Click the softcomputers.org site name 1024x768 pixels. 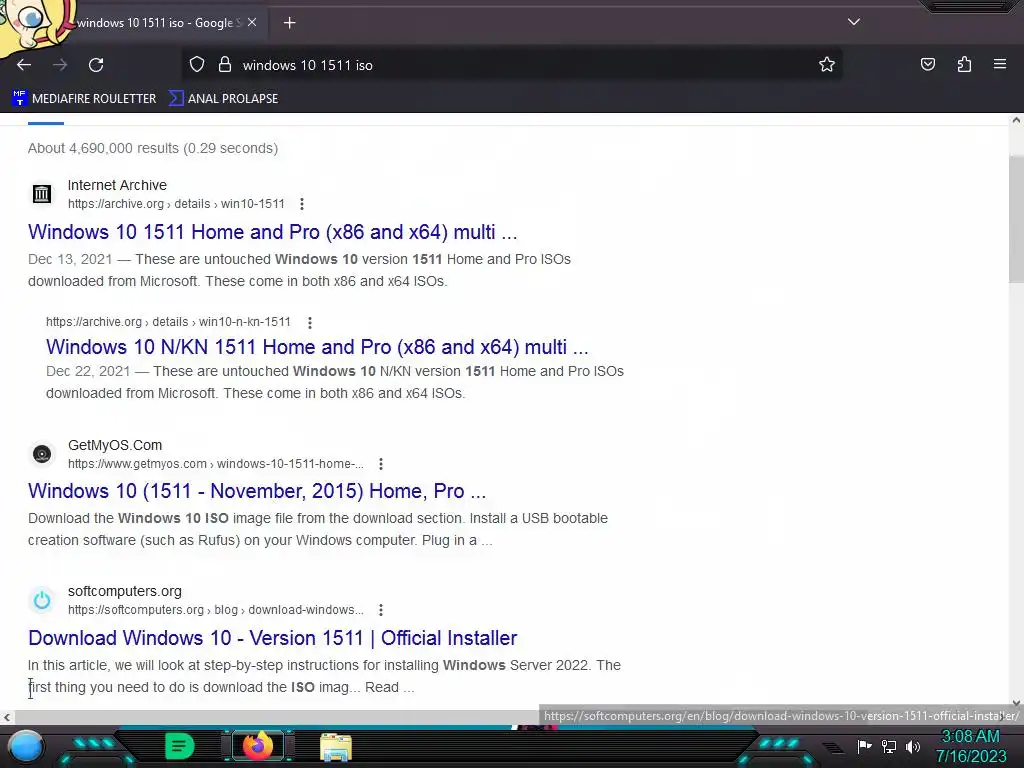(x=125, y=592)
